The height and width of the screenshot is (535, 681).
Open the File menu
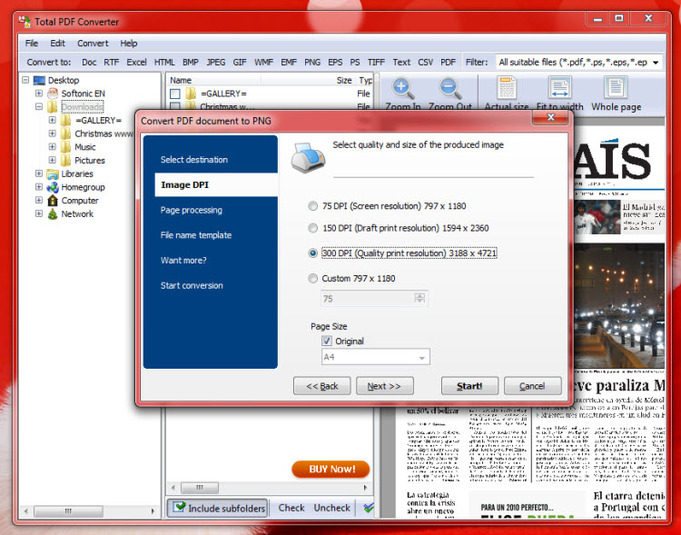click(31, 43)
